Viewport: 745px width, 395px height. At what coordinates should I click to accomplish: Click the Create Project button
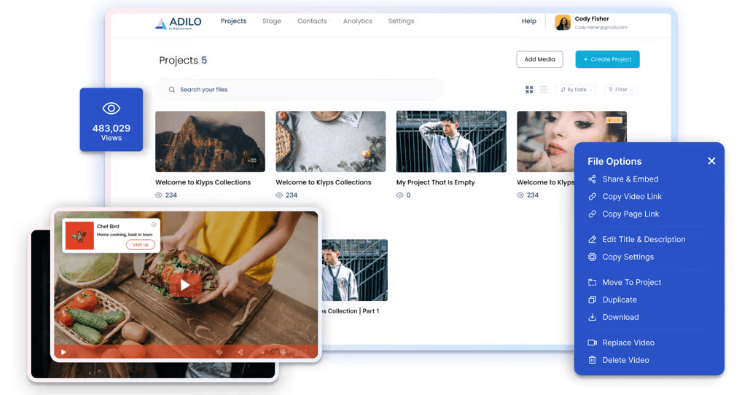(607, 59)
